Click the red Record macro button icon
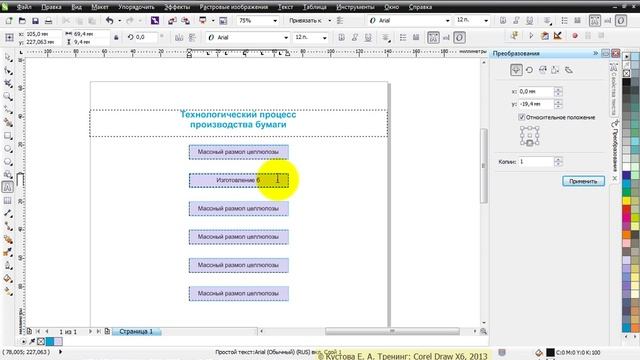 (575, 36)
